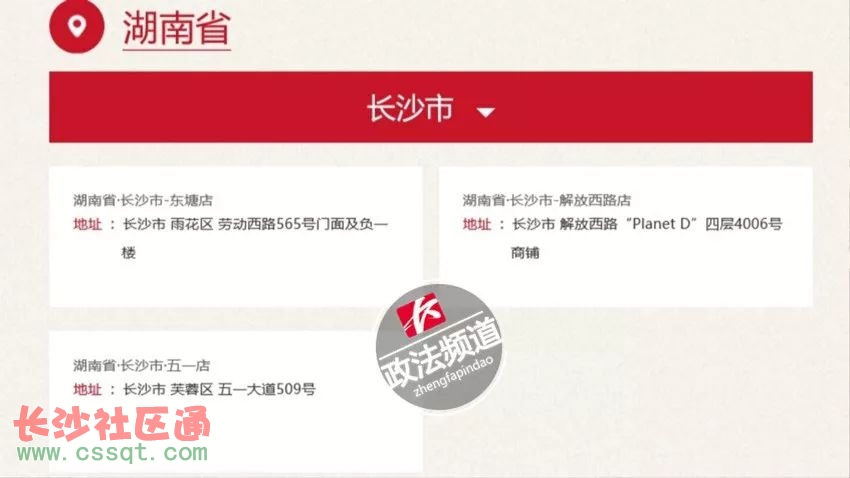850x478 pixels.
Task: Click the 五一店 store title
Action: pyautogui.click(x=141, y=366)
